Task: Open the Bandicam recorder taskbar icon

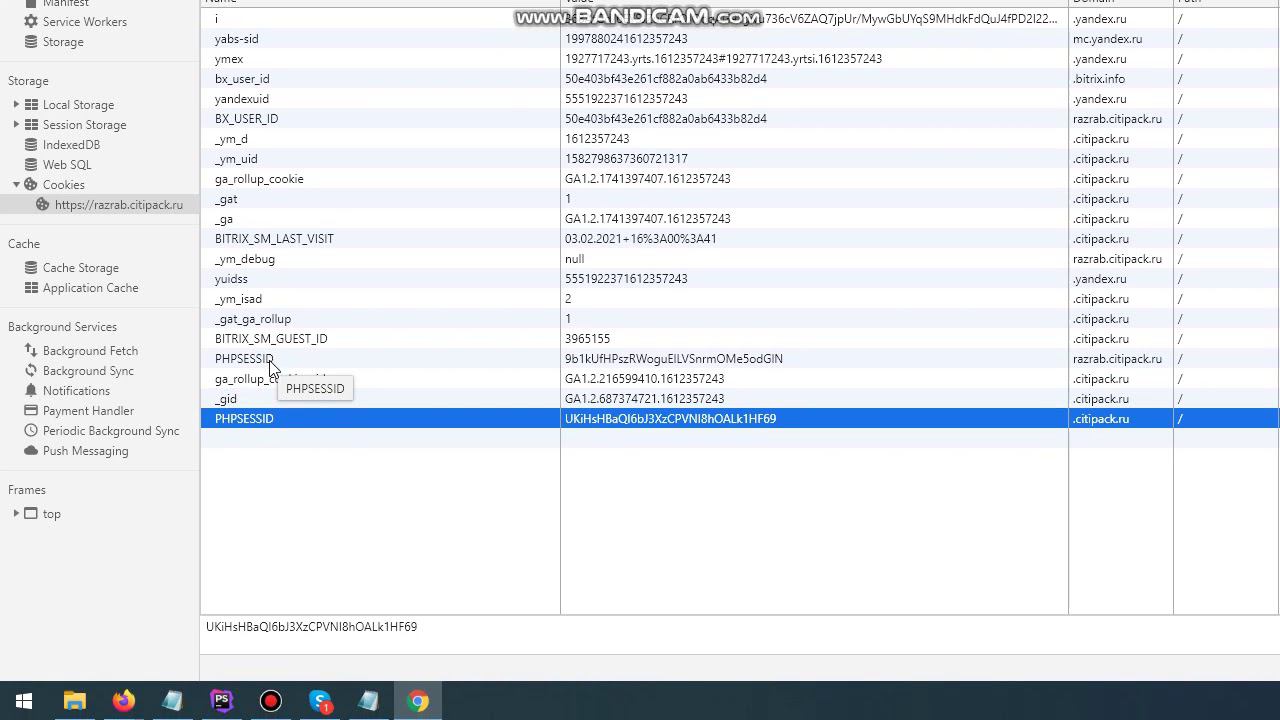Action: coord(270,701)
